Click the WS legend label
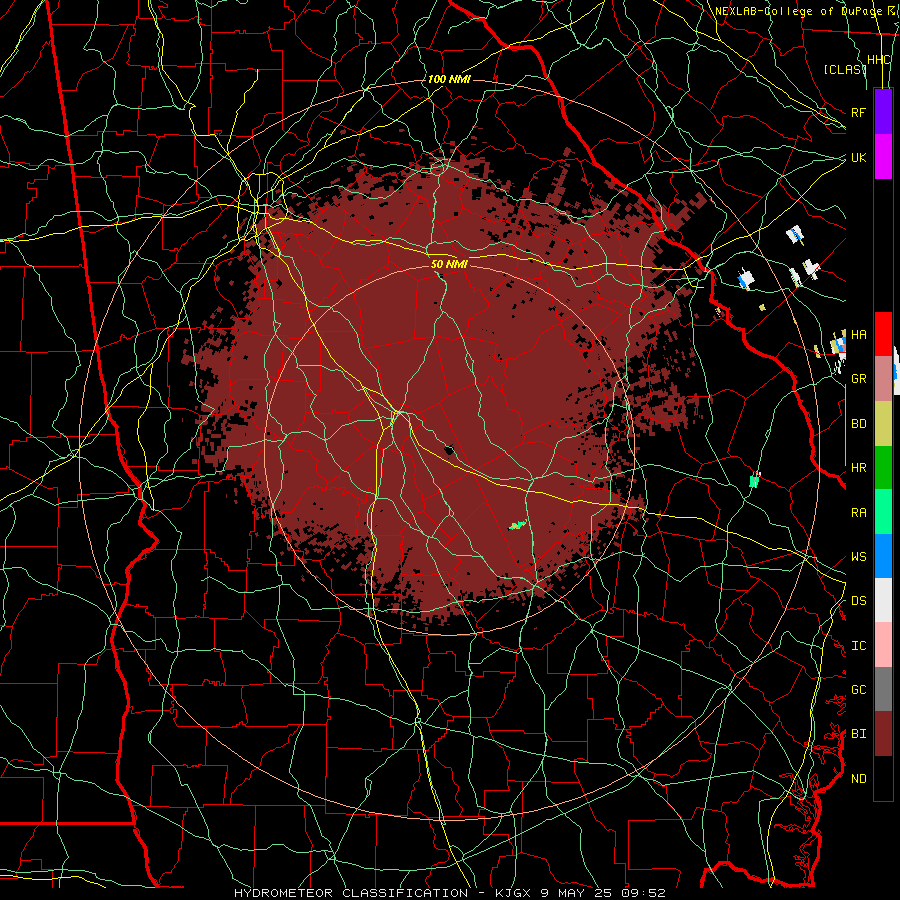The width and height of the screenshot is (900, 900). [x=859, y=557]
